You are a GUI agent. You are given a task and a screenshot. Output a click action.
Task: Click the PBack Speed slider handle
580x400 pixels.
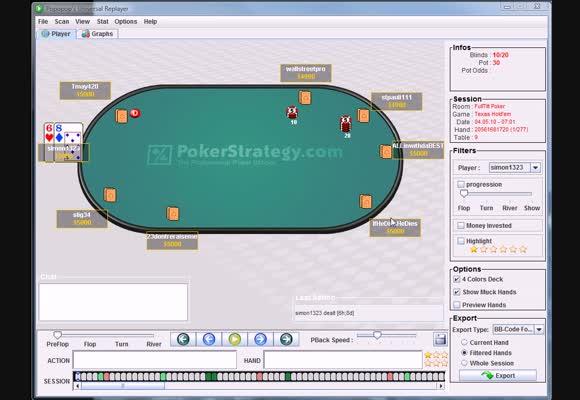pos(377,335)
